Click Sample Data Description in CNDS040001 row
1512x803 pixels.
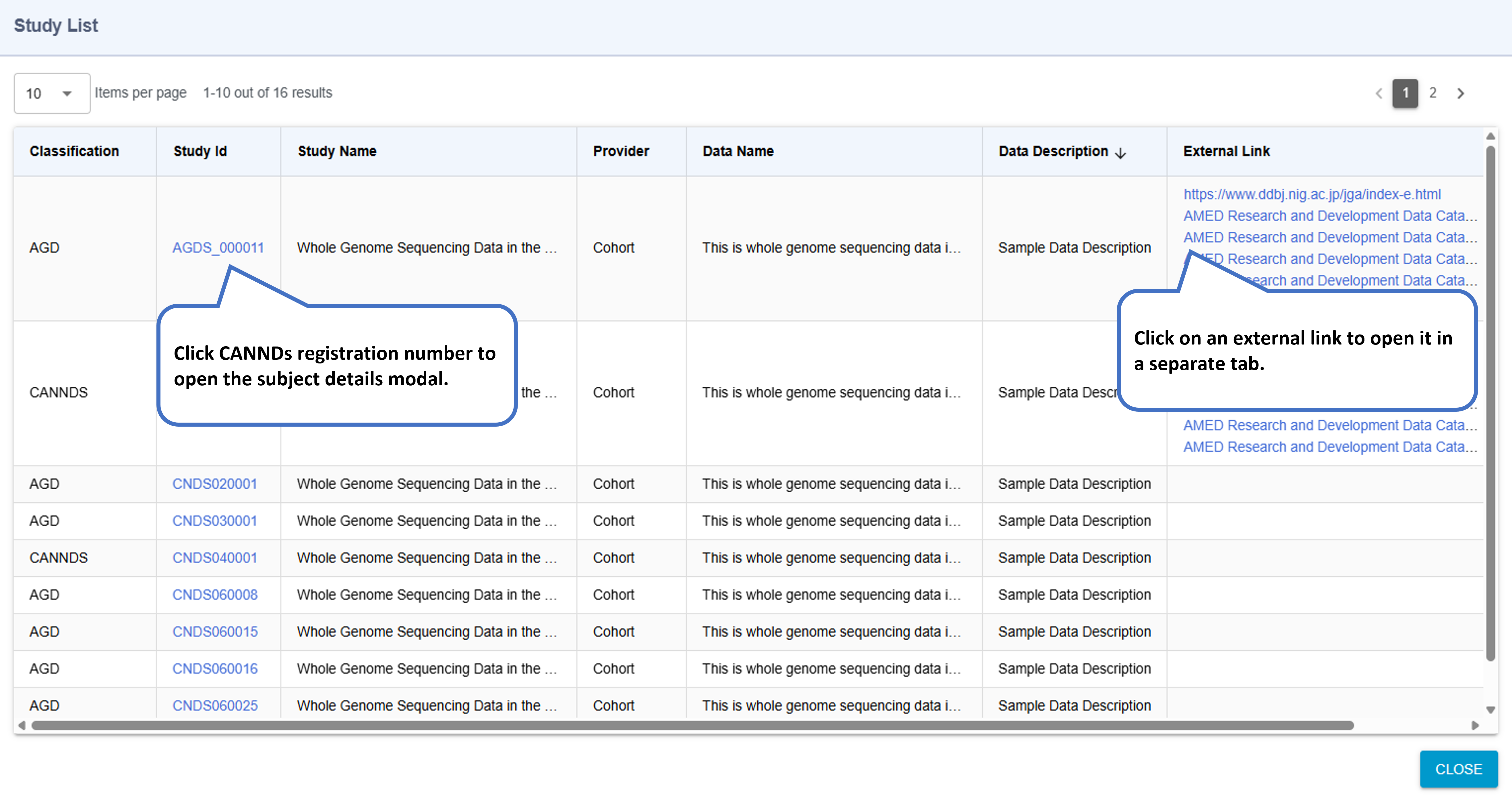(x=1074, y=558)
